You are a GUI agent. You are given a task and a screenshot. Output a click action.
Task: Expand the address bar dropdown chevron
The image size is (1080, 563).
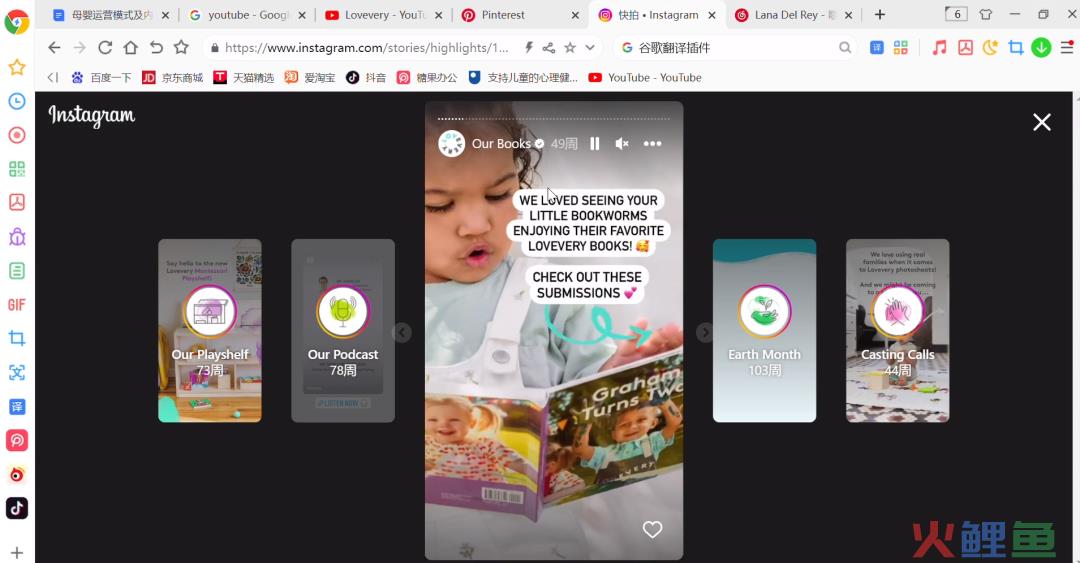[x=590, y=48]
